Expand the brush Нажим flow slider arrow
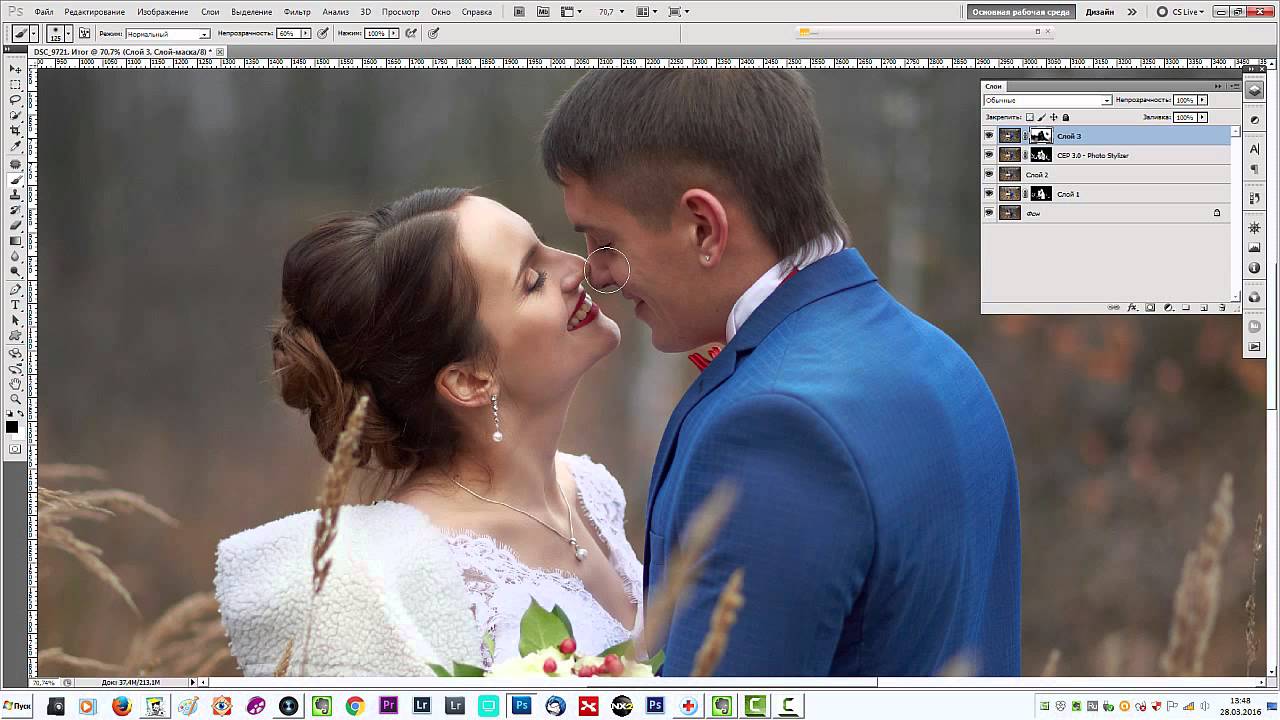This screenshot has height=720, width=1280. coord(394,33)
